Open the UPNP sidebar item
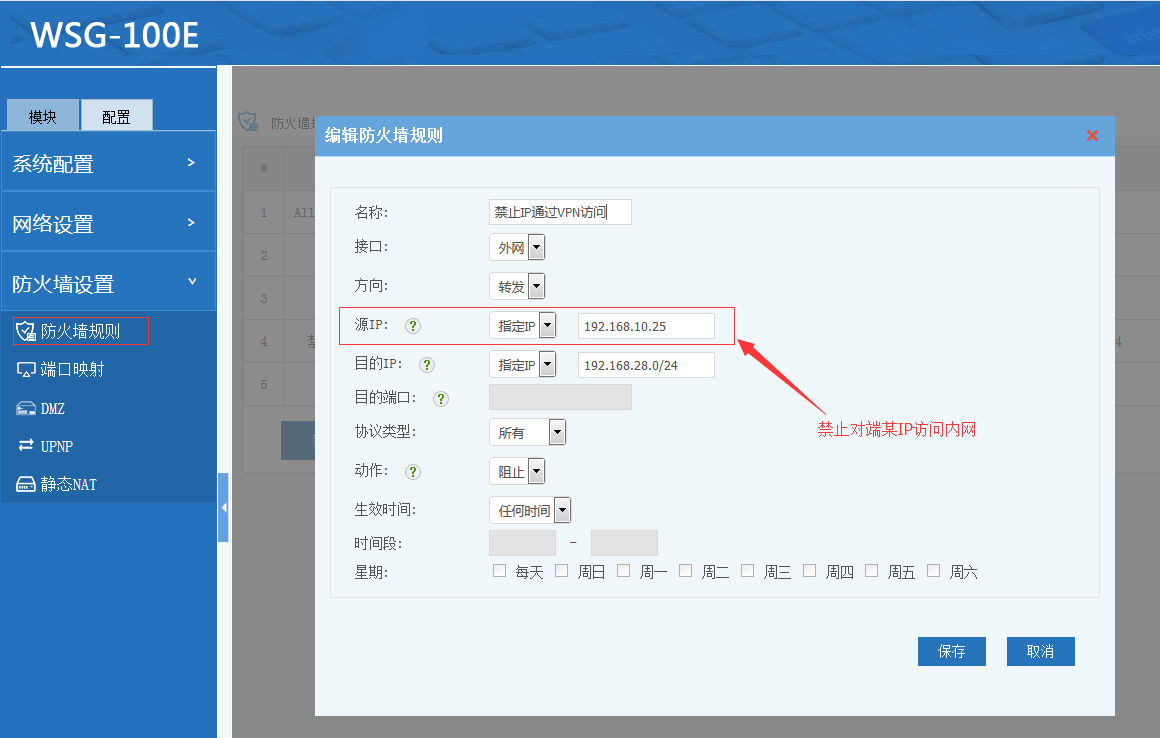 (x=57, y=446)
